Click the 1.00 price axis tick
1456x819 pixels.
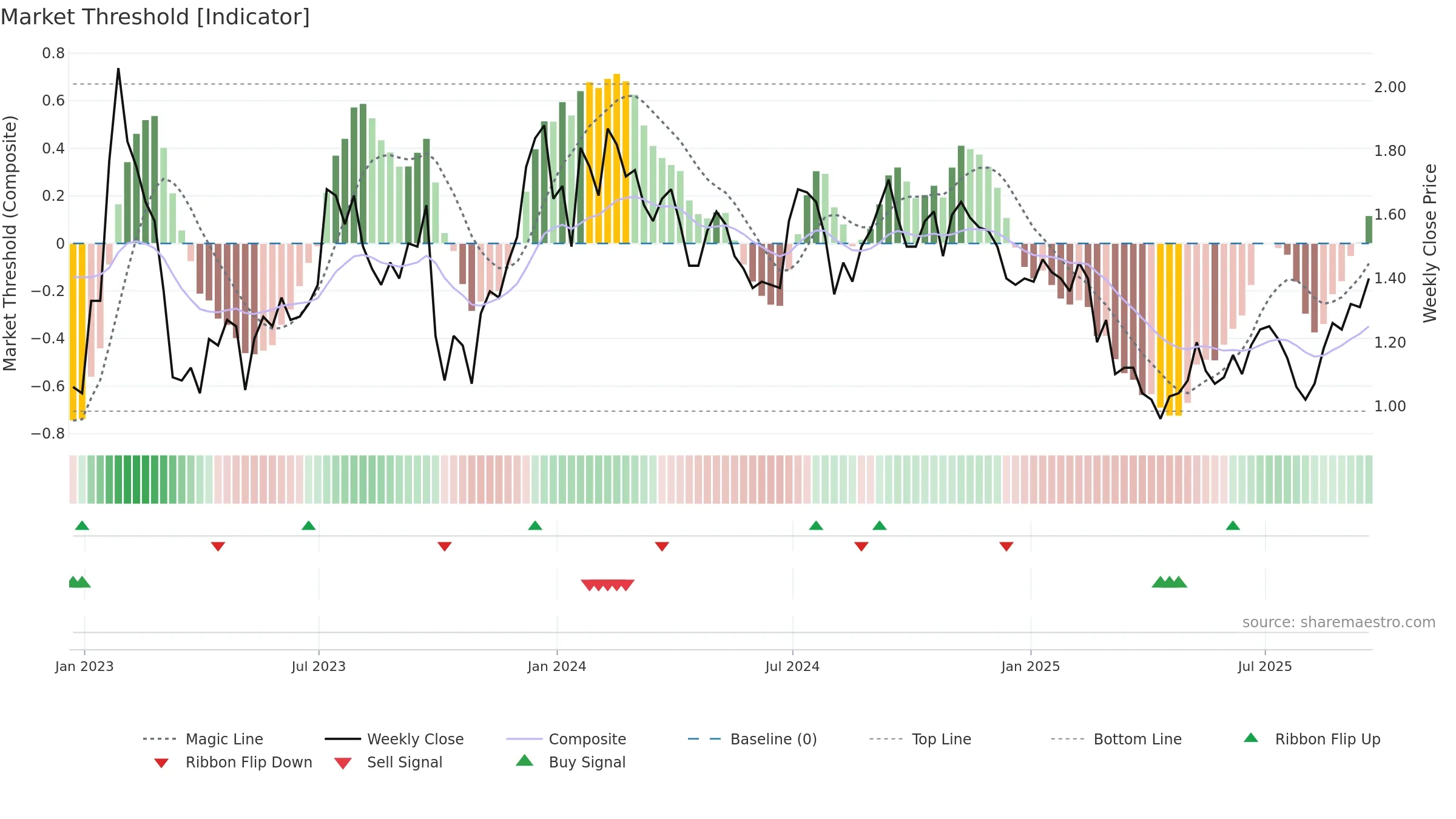1390,406
